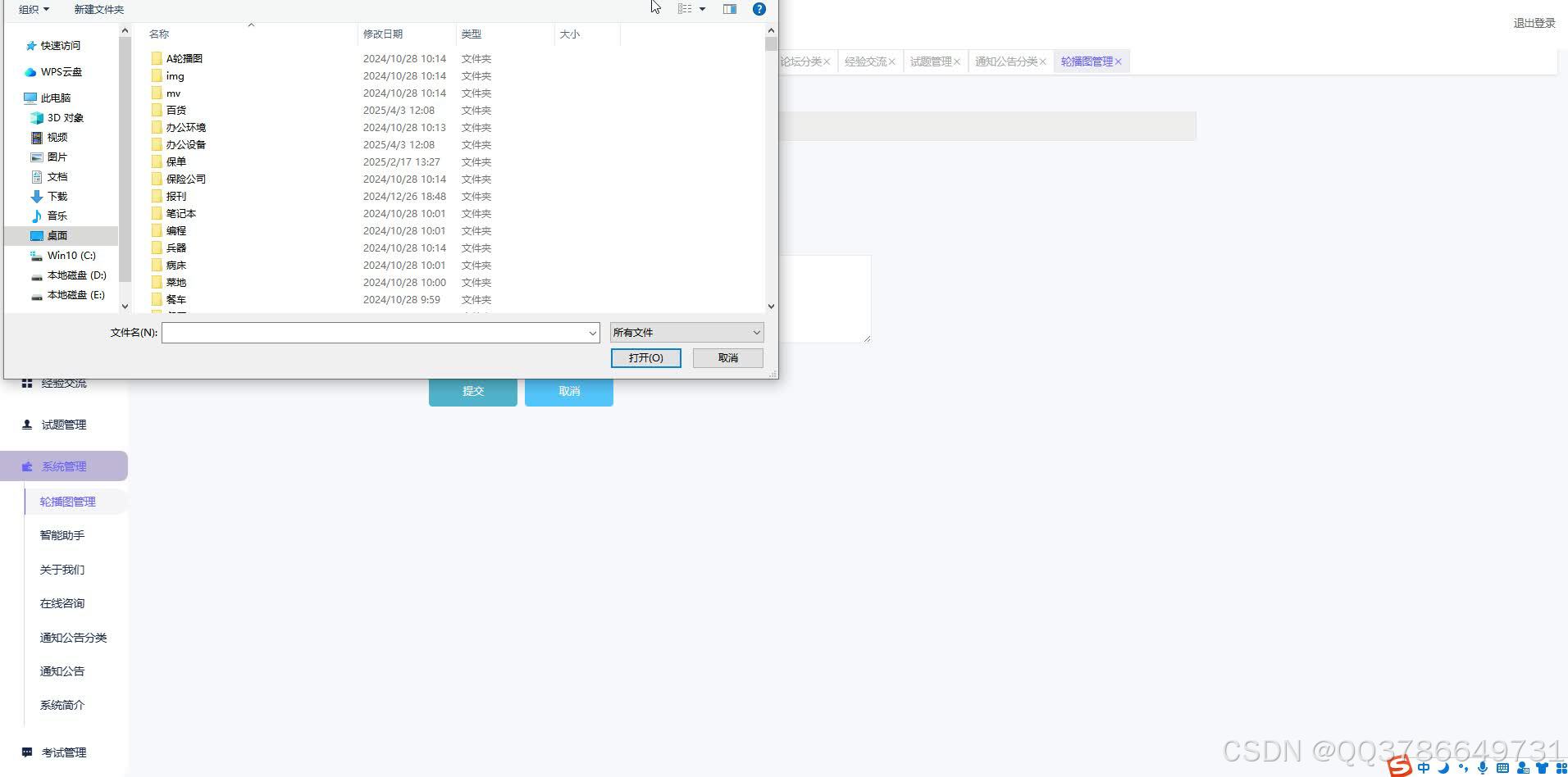Switch to the 经验交流 tab
1568x777 pixels.
click(865, 61)
